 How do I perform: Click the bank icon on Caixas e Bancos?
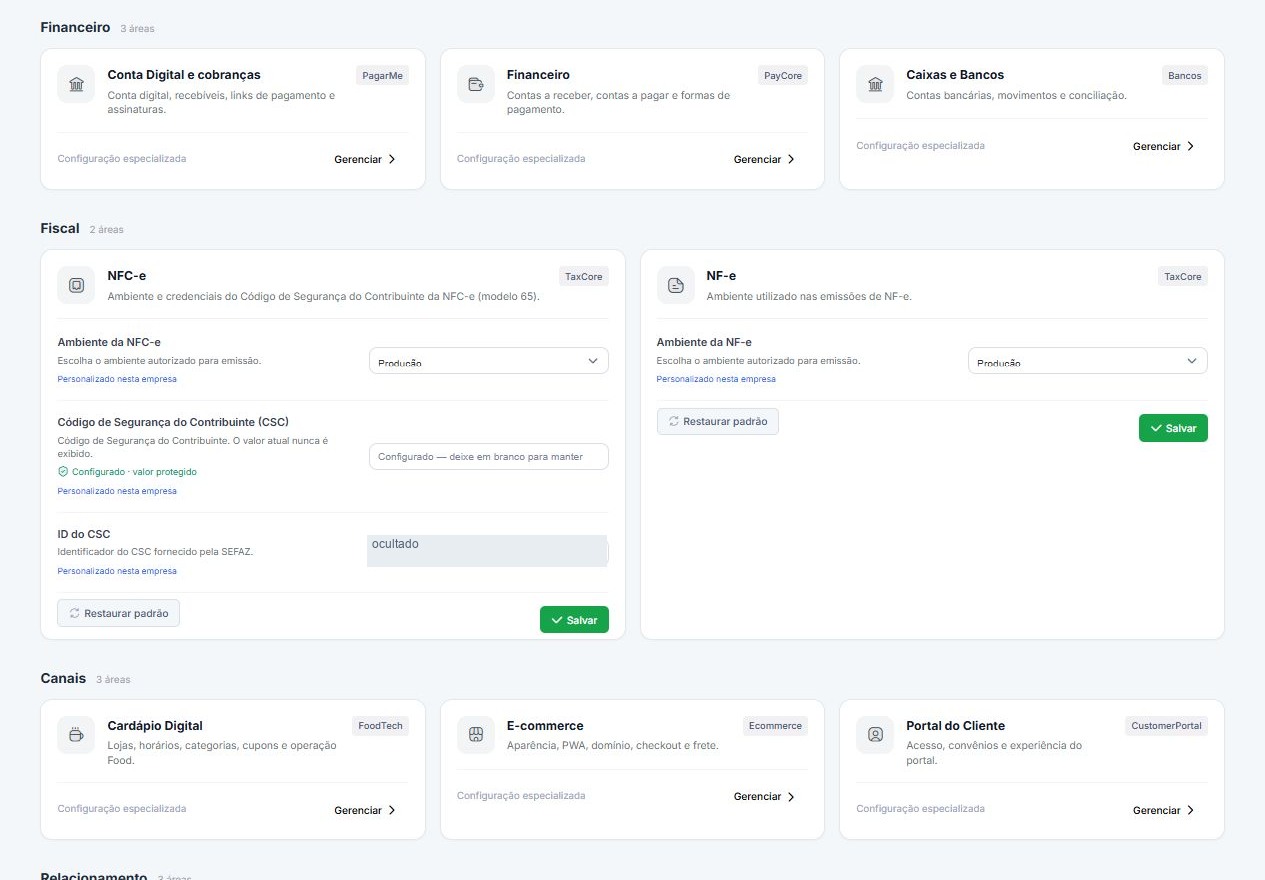point(875,84)
